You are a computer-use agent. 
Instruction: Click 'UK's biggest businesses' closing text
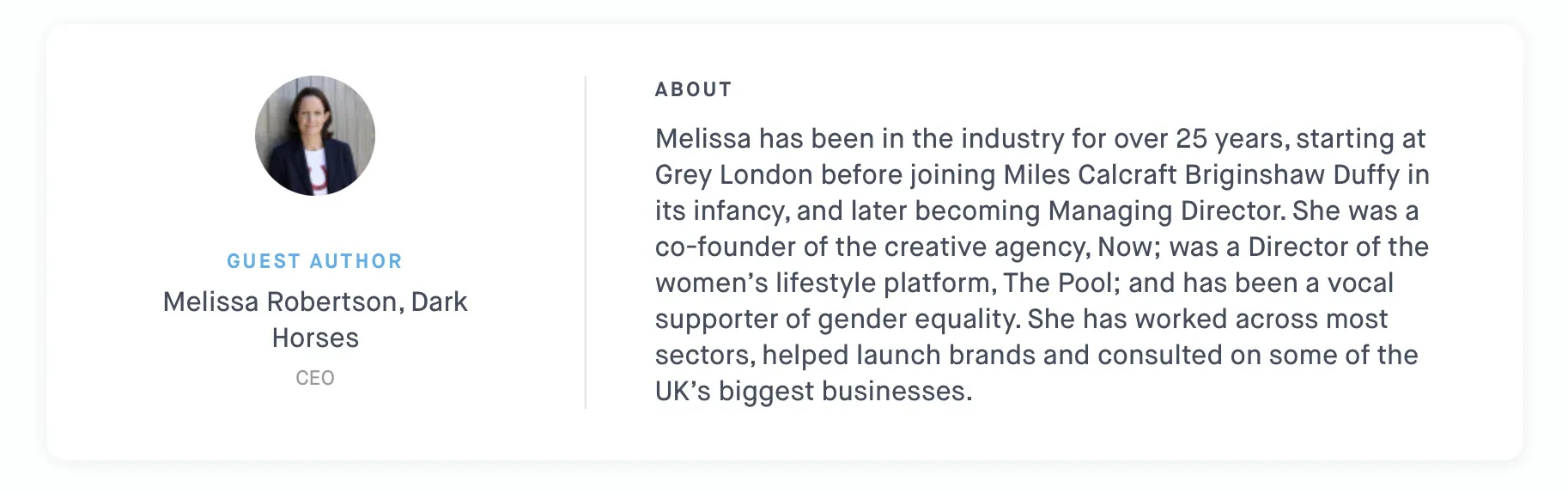814,391
